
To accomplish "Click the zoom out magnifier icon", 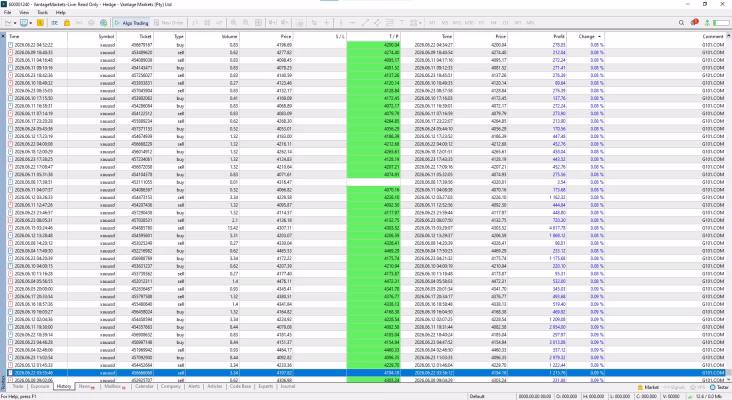I will pyautogui.click(x=246, y=22).
